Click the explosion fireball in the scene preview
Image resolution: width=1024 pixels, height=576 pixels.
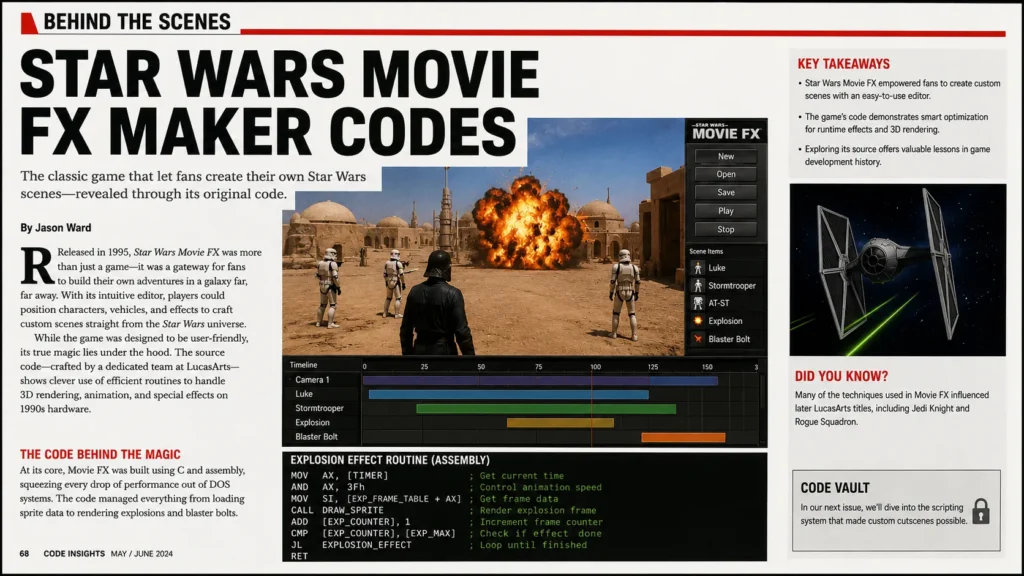coord(526,223)
